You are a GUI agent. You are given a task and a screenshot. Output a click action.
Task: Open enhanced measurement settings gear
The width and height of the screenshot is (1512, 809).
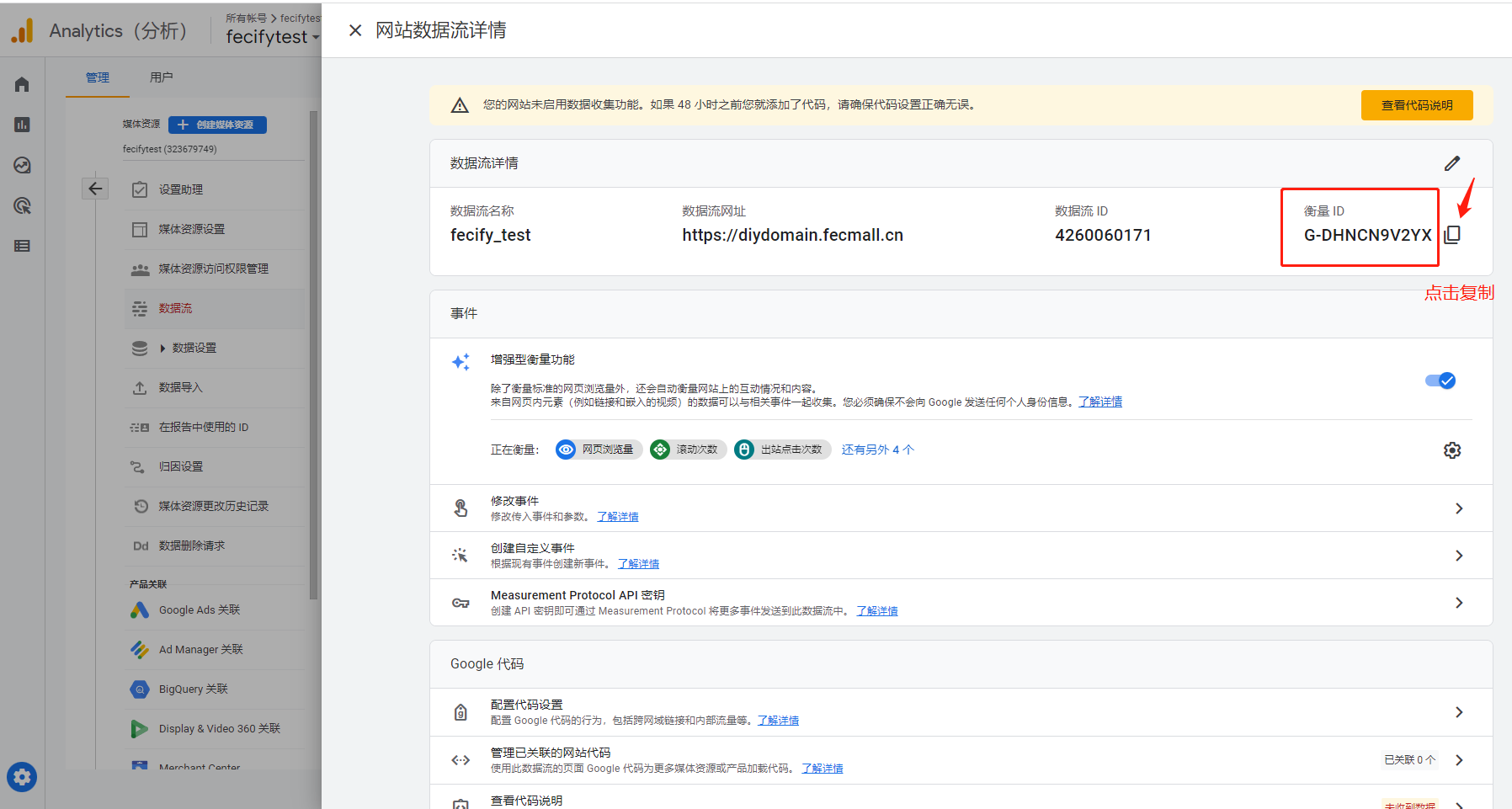pyautogui.click(x=1452, y=450)
